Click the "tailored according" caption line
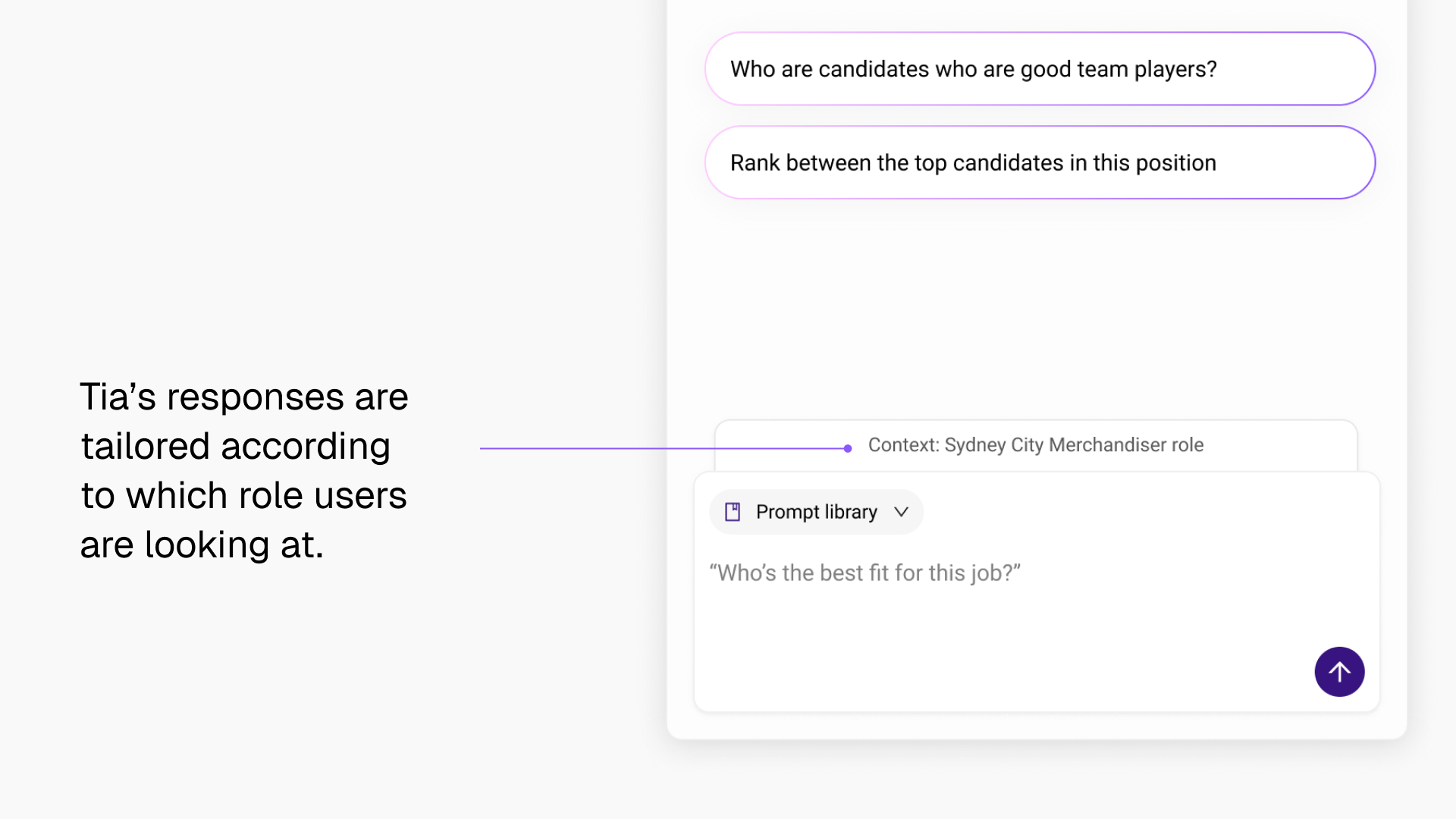The width and height of the screenshot is (1456, 819). (235, 446)
